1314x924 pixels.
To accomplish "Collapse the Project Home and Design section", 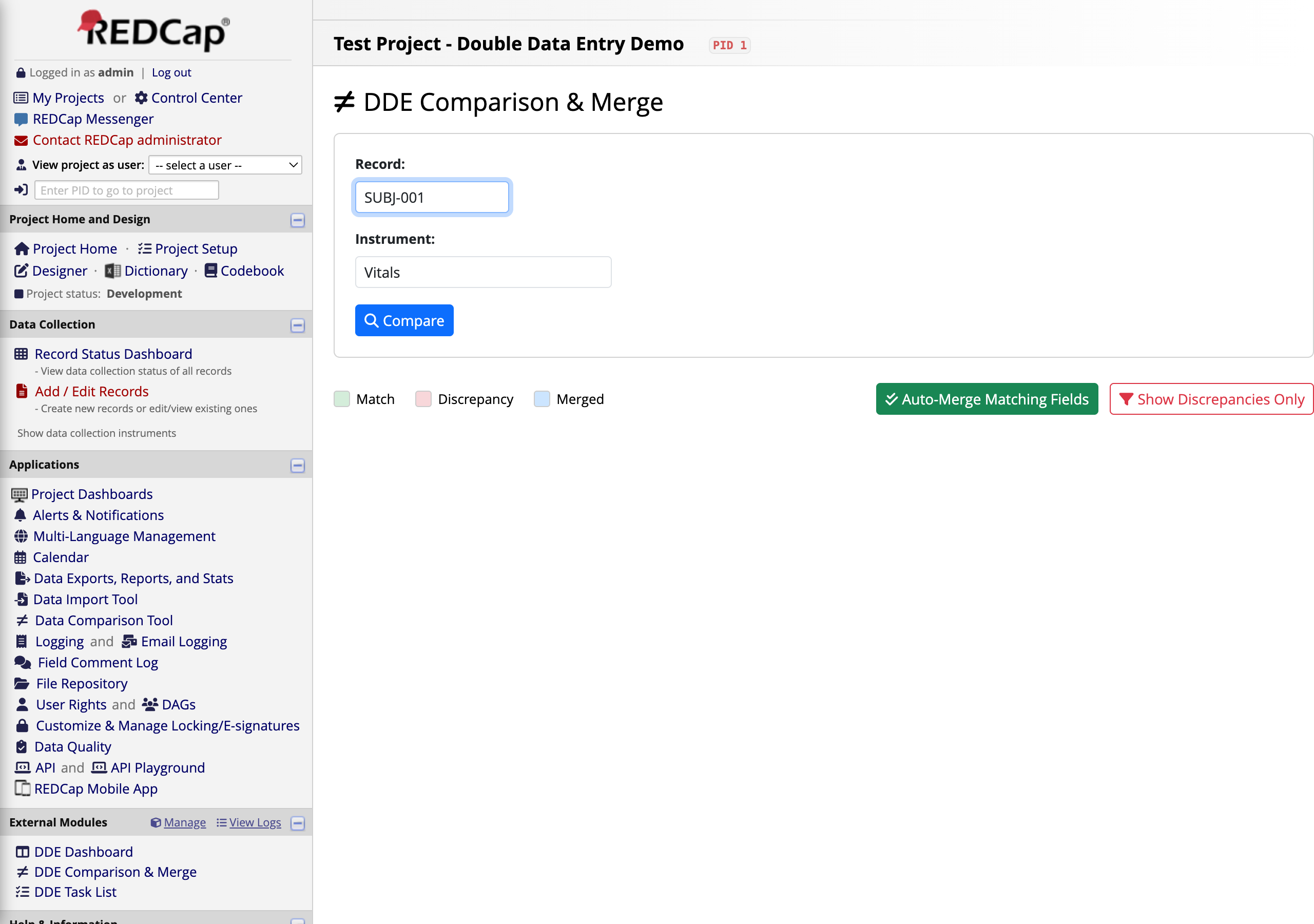I will (298, 220).
